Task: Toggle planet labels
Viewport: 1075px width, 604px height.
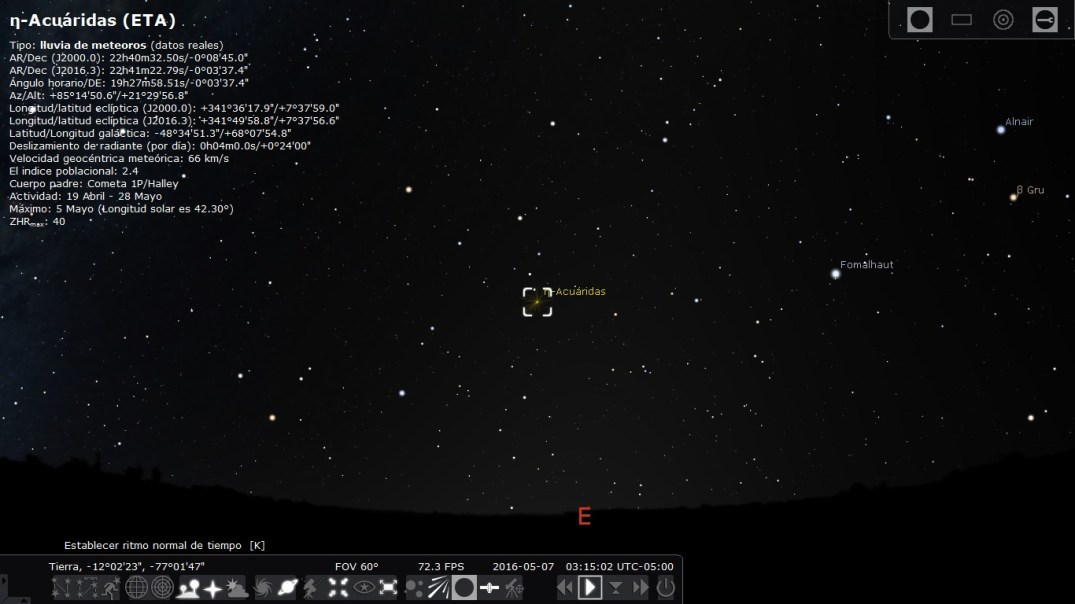Action: pos(289,588)
